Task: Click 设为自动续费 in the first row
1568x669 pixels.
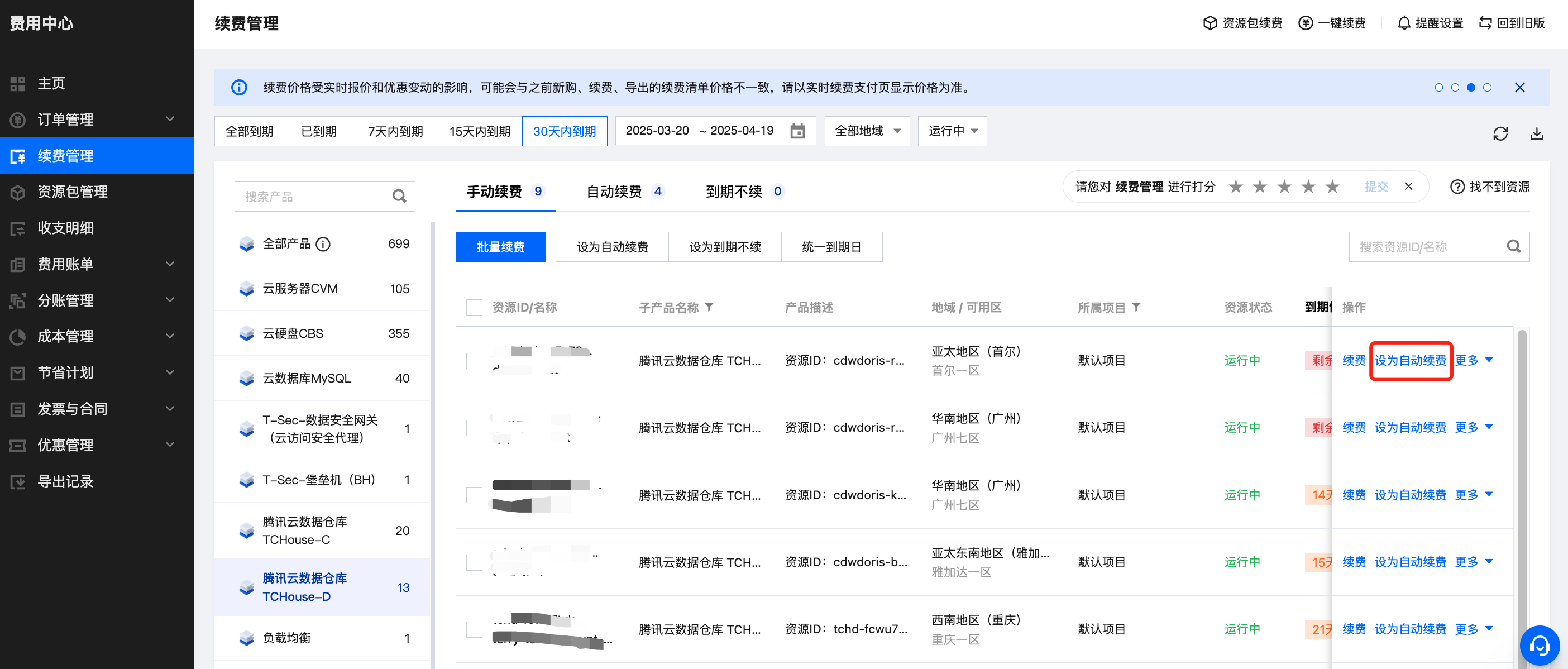Action: tap(1410, 360)
